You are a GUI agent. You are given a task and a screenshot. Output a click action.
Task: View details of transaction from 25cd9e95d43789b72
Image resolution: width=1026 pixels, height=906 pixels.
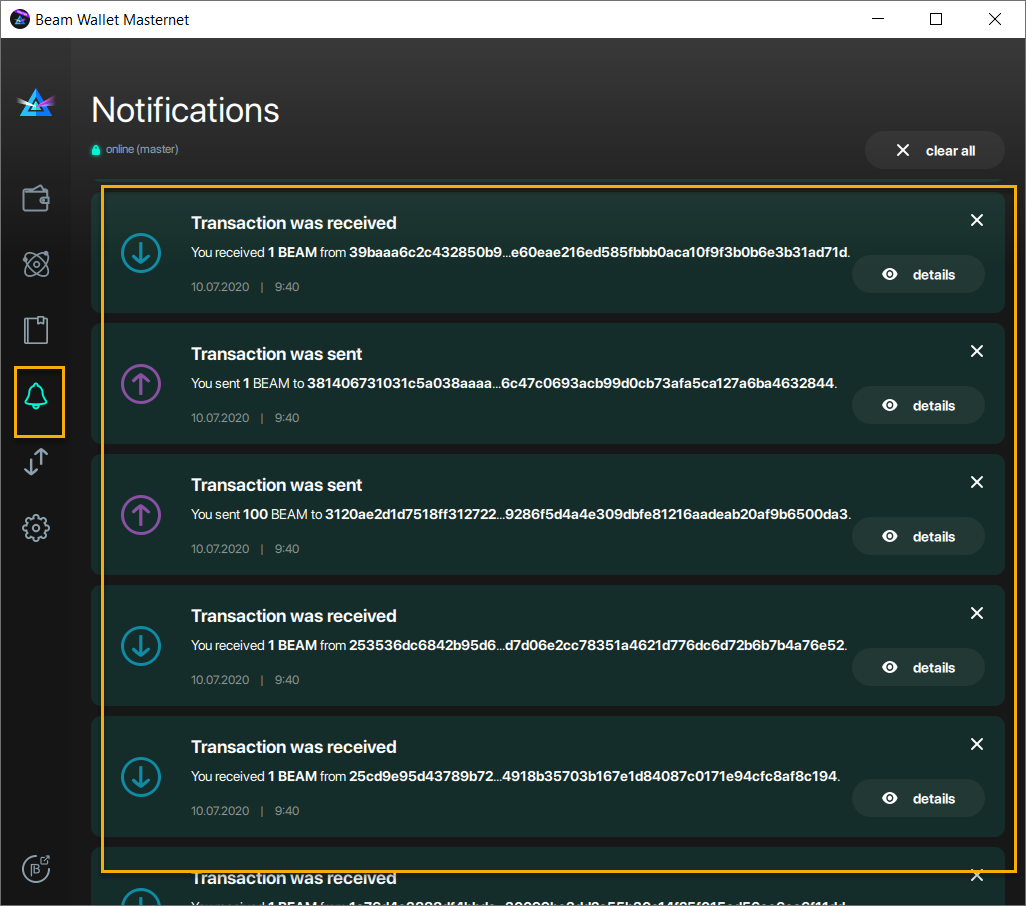point(918,798)
